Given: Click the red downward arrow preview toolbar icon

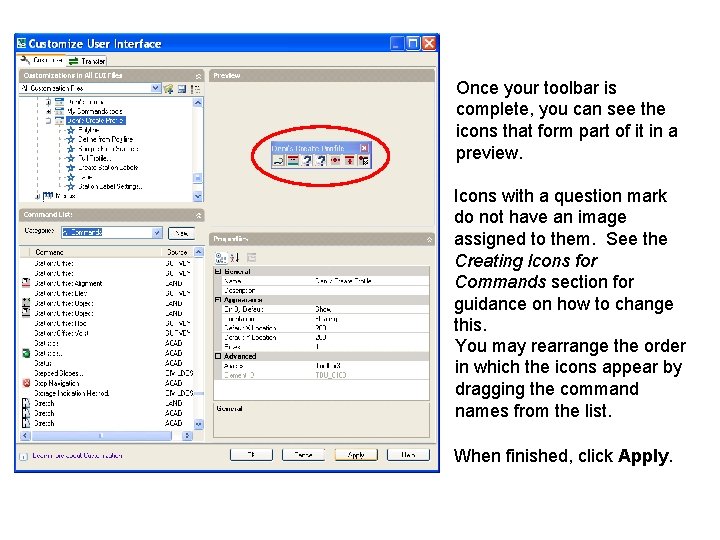Looking at the screenshot, I should click(349, 161).
